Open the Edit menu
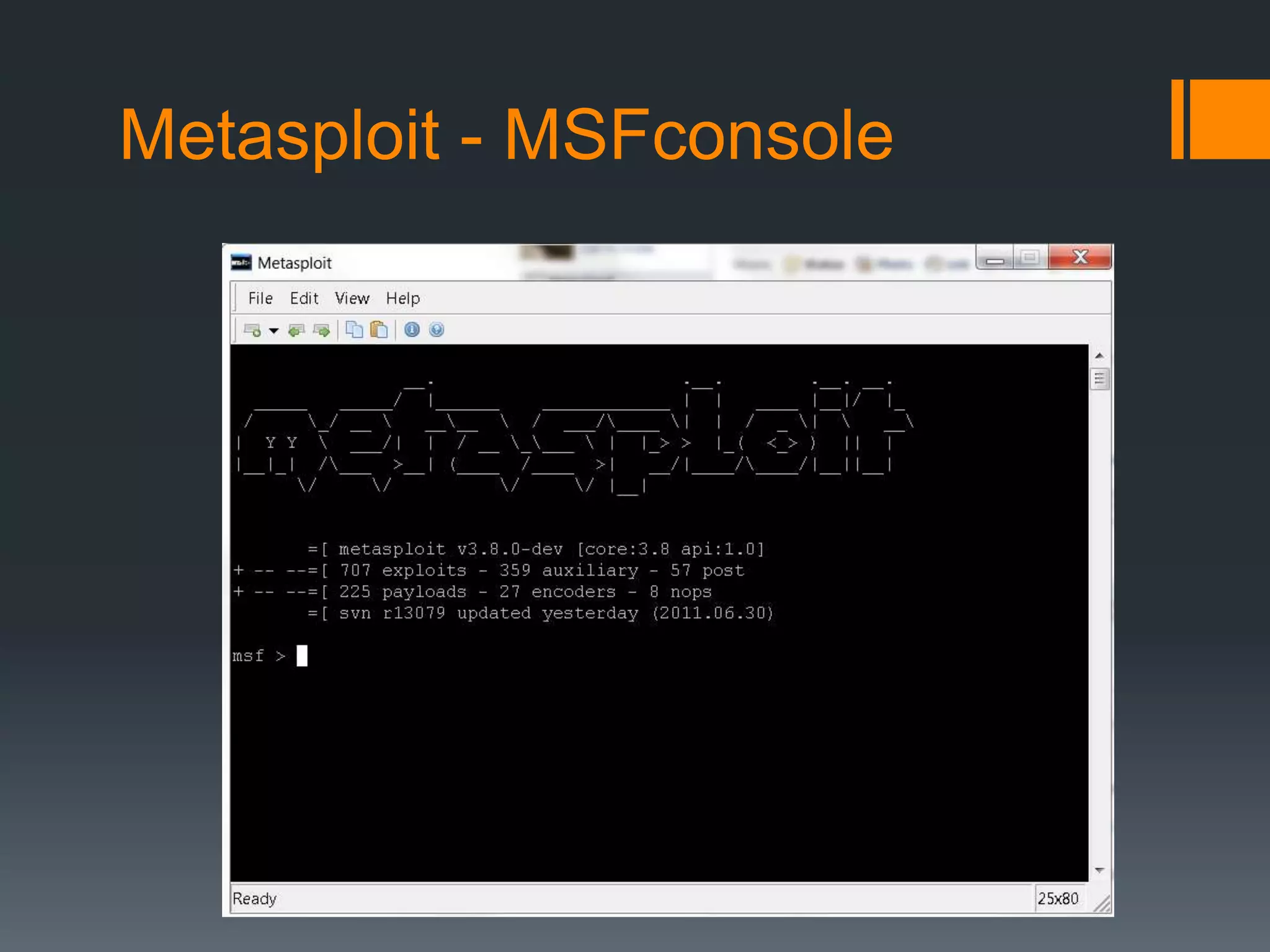Screen dimensions: 1270x952 pos(304,299)
